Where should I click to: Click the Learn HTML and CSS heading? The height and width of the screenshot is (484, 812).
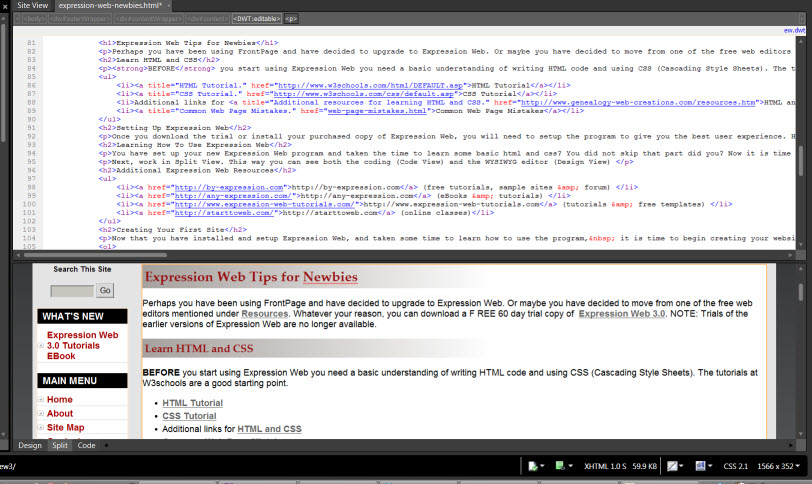199,348
